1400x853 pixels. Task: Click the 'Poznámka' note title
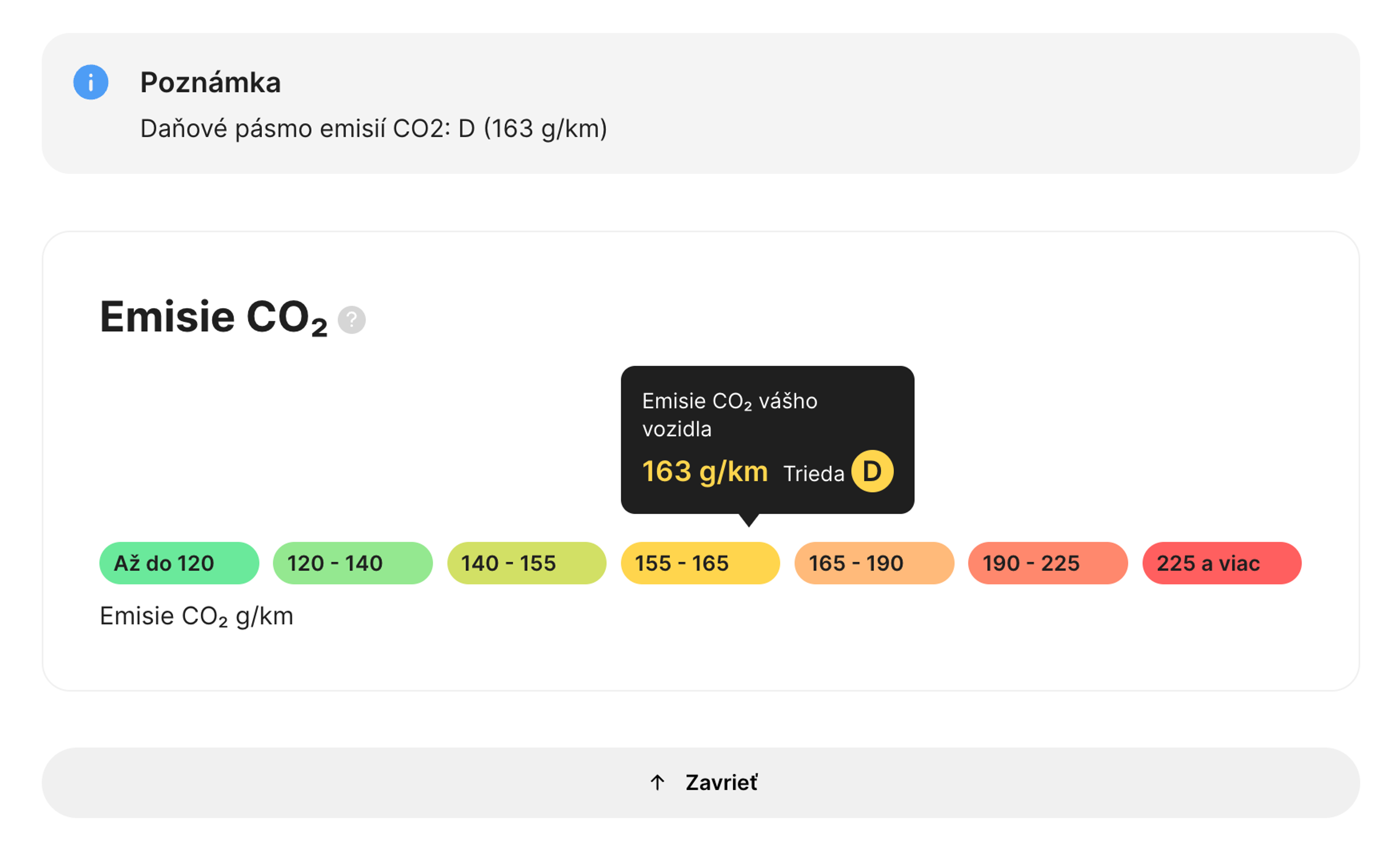(211, 82)
